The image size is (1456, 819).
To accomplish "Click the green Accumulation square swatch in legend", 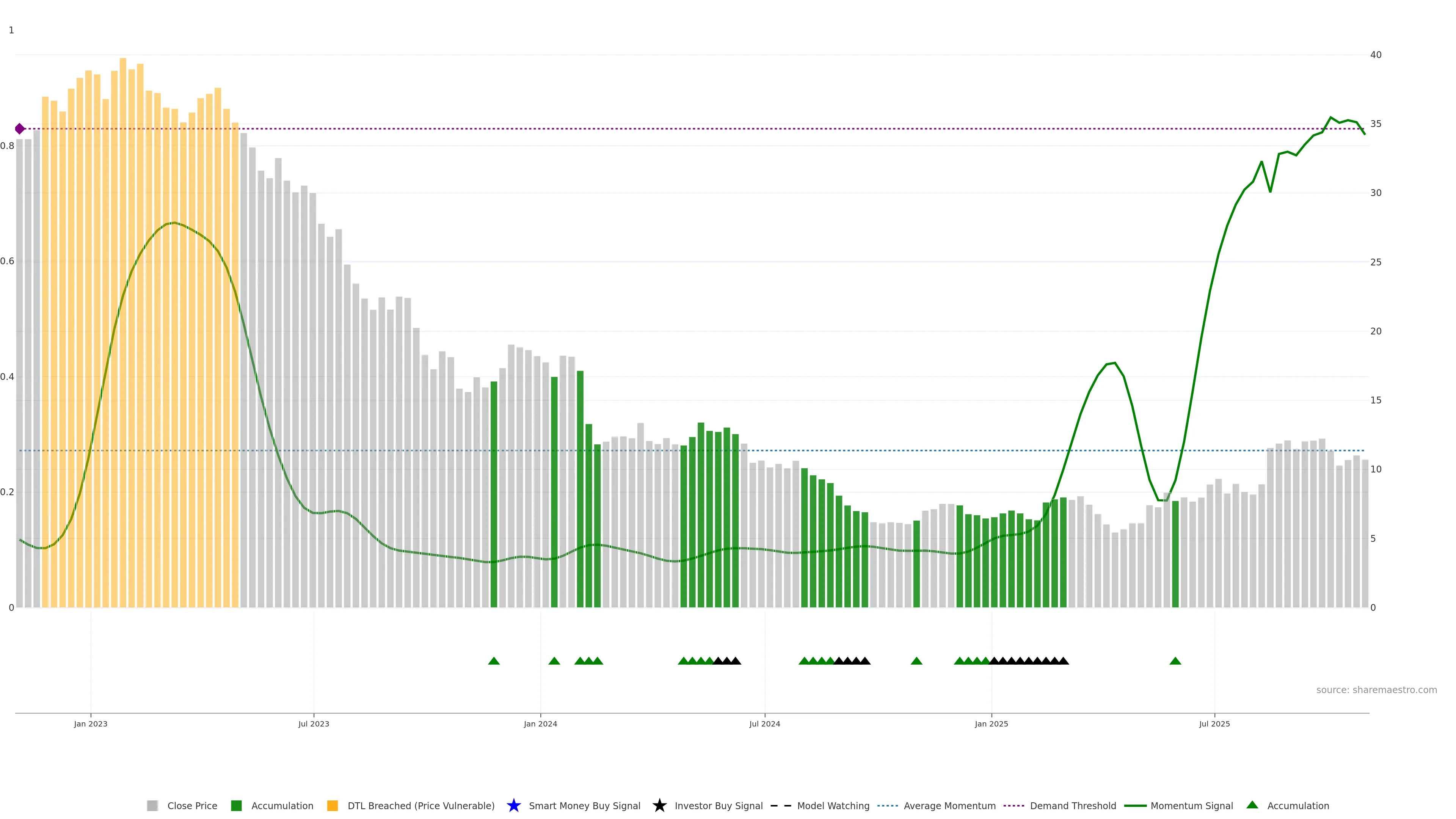I will [x=236, y=806].
